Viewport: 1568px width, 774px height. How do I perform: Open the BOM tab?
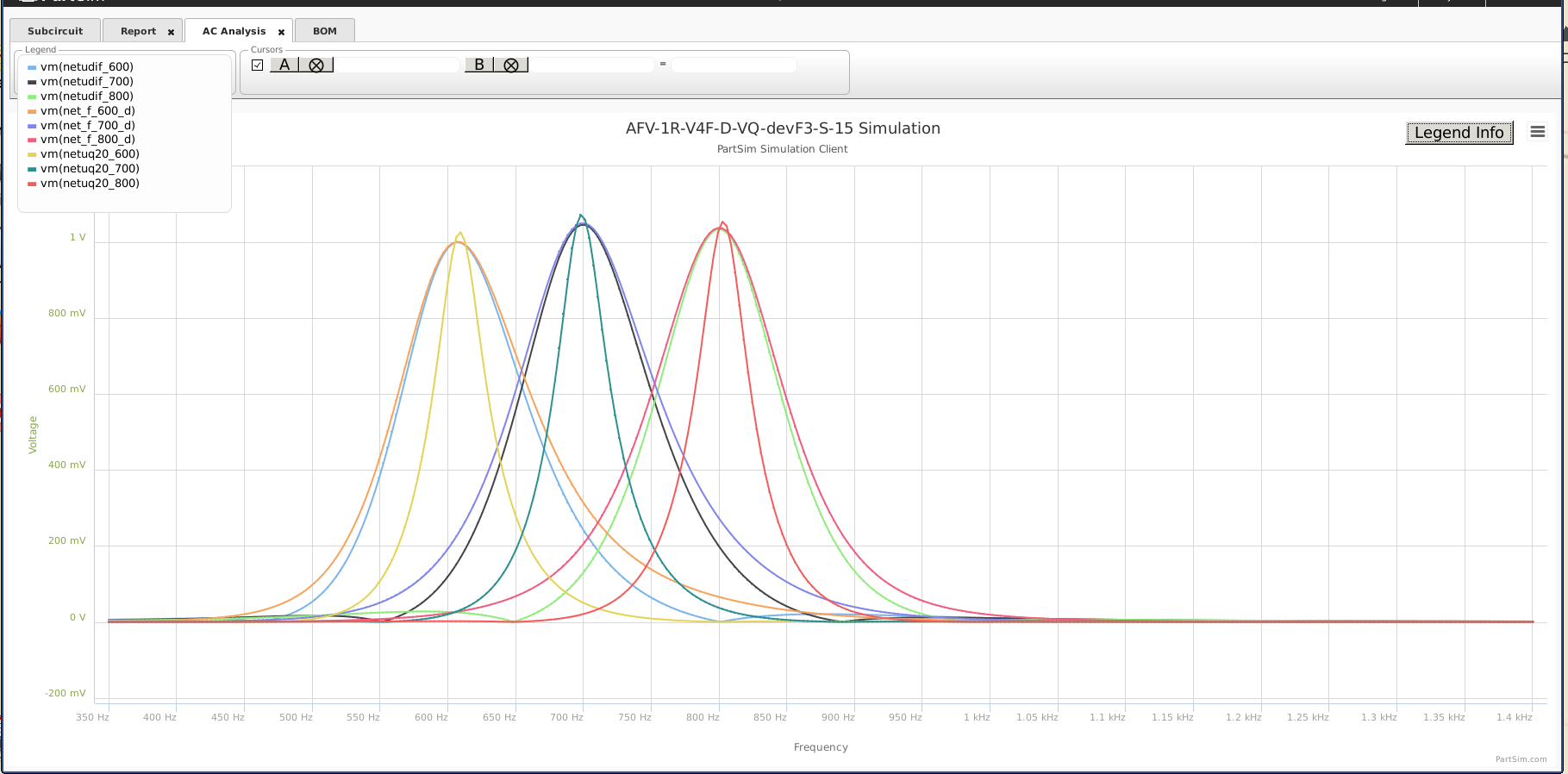coord(325,31)
